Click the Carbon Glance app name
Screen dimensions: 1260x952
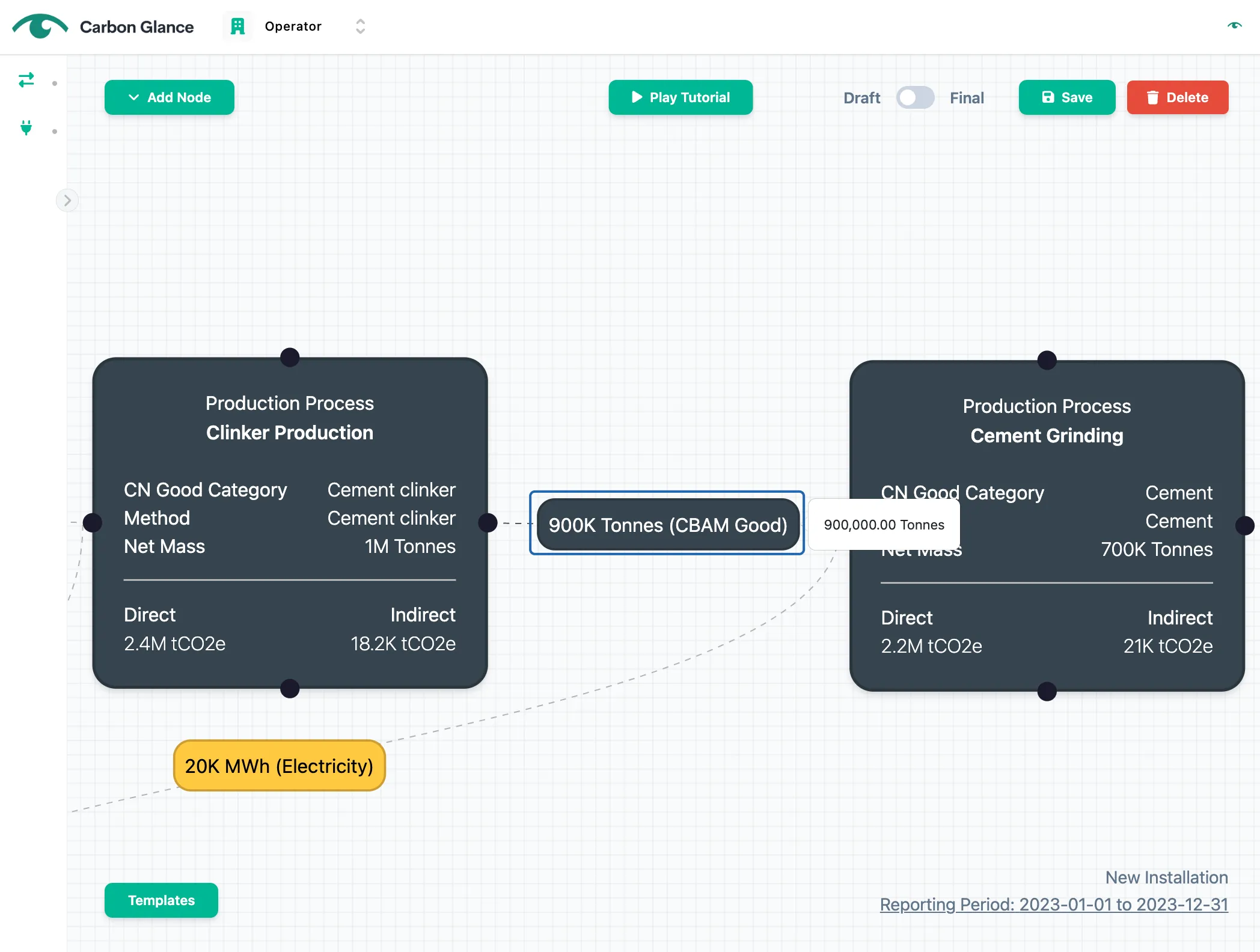(137, 27)
